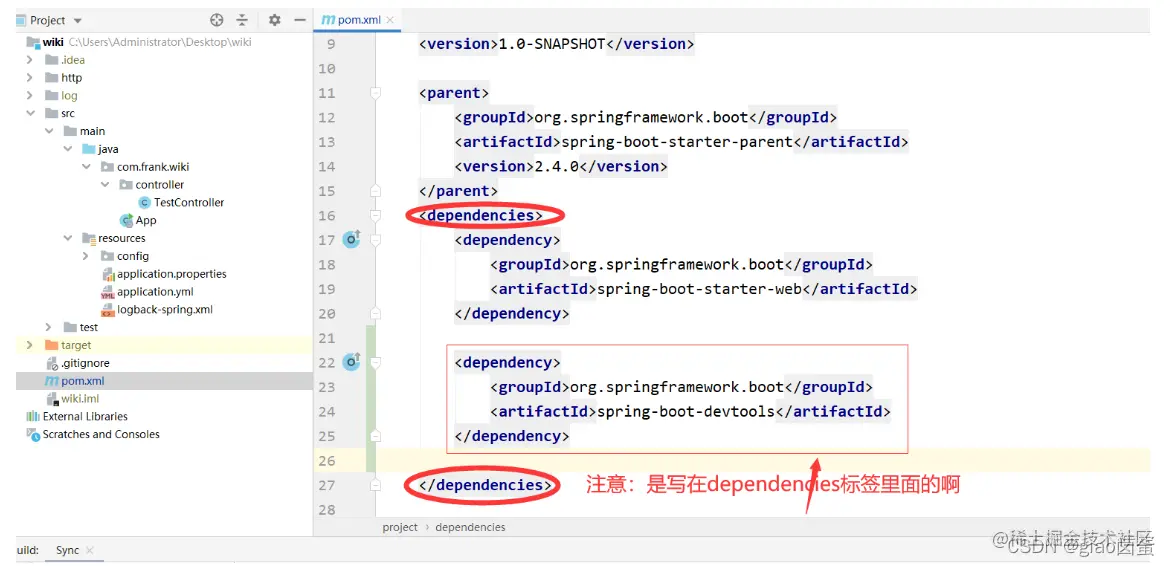Switch to the Sync tab in Build panel
This screenshot has height=566, width=1170.
pyautogui.click(x=67, y=550)
